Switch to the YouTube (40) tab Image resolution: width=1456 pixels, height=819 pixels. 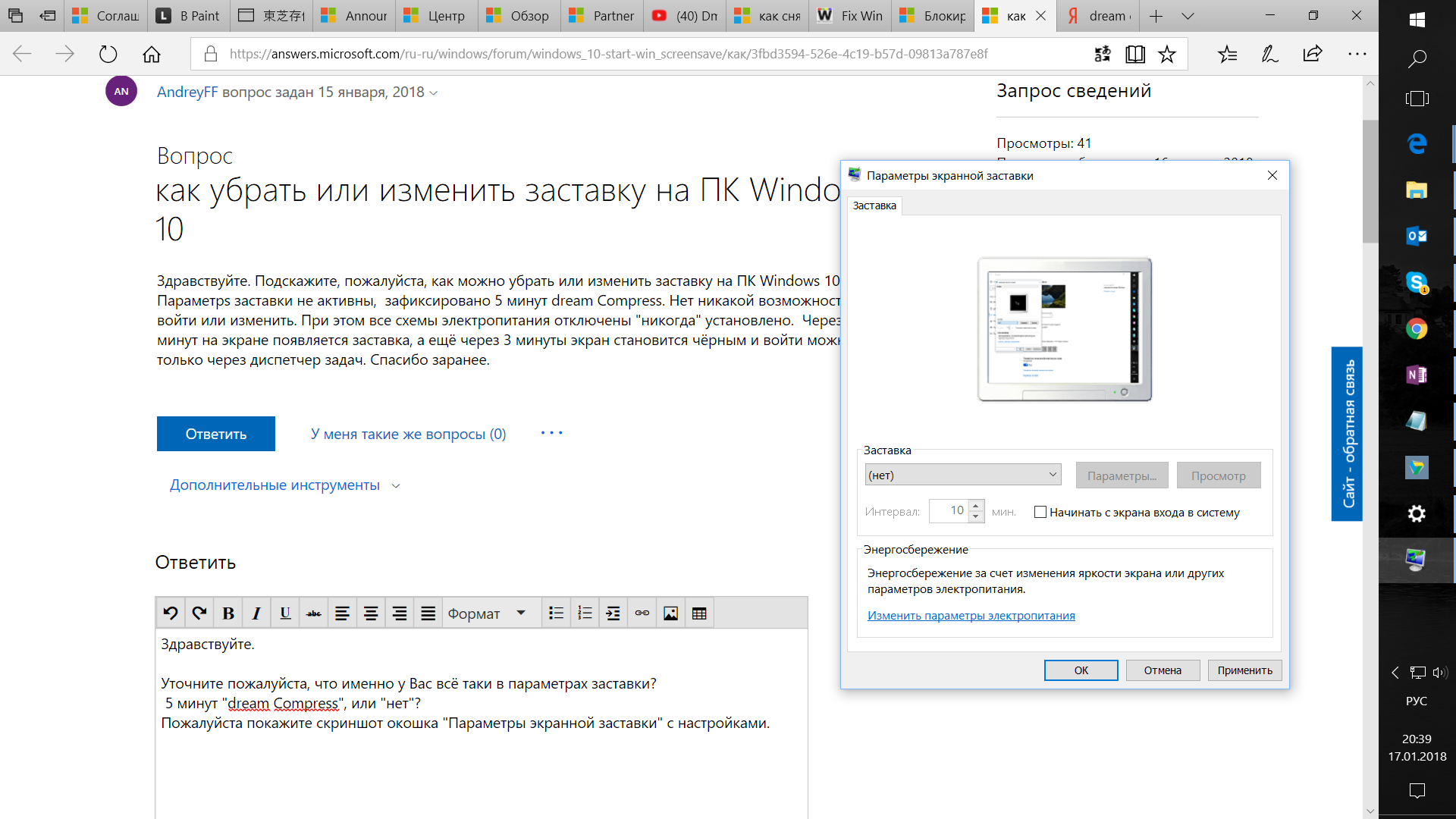pyautogui.click(x=684, y=16)
